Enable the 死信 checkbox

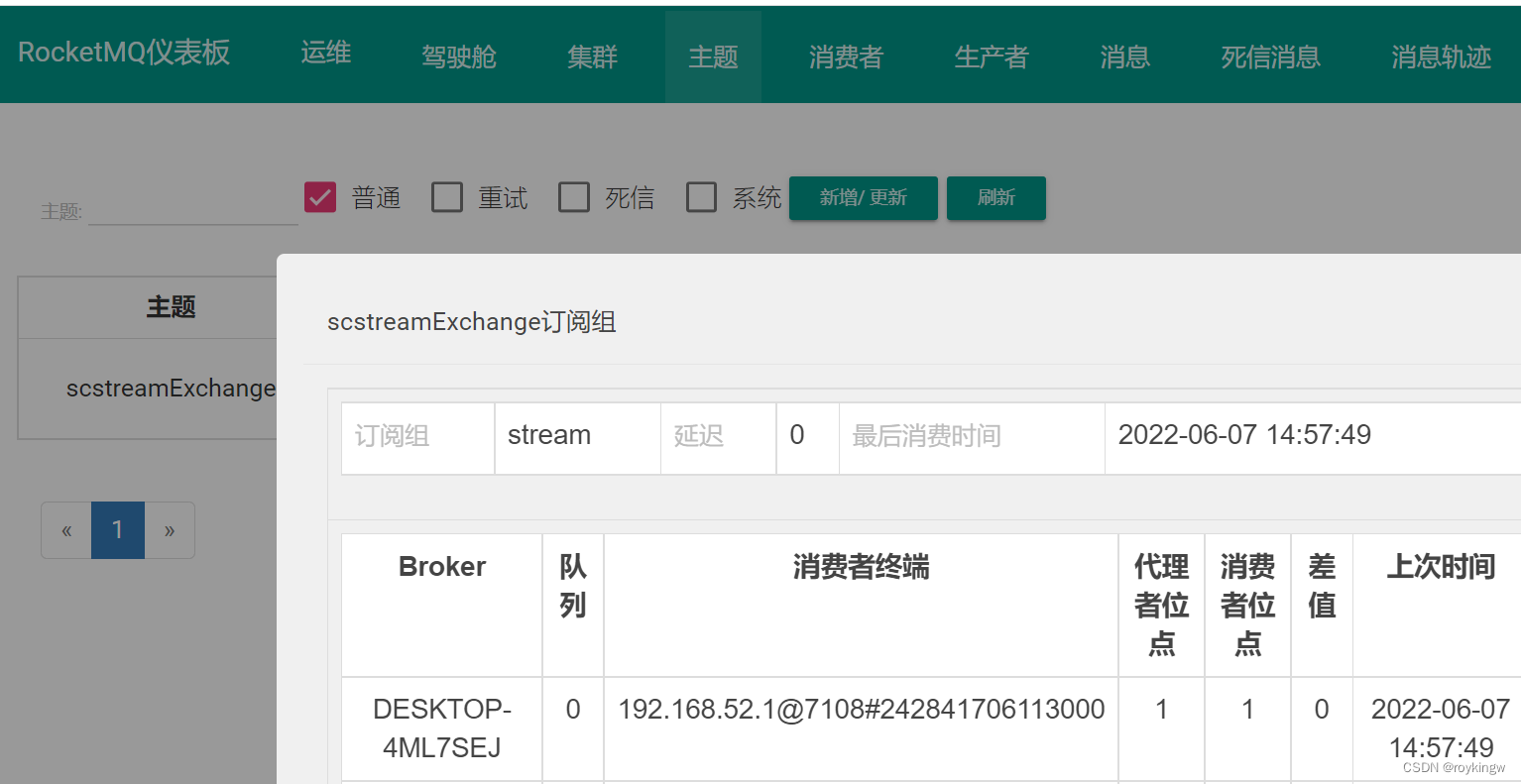(x=574, y=196)
